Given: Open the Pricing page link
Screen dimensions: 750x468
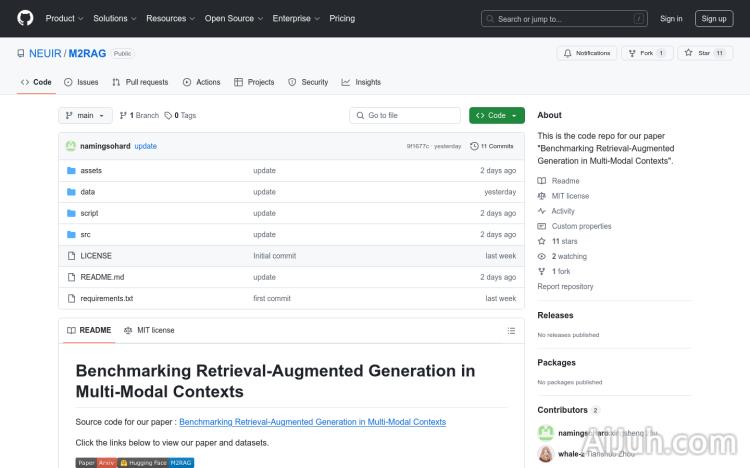Looking at the screenshot, I should point(342,18).
